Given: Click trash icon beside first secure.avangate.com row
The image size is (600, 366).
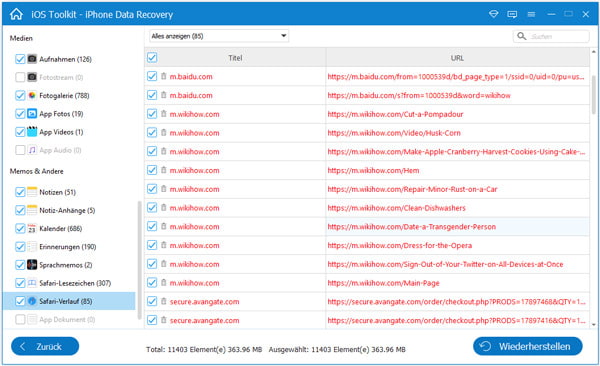Looking at the screenshot, I should 164,301.
